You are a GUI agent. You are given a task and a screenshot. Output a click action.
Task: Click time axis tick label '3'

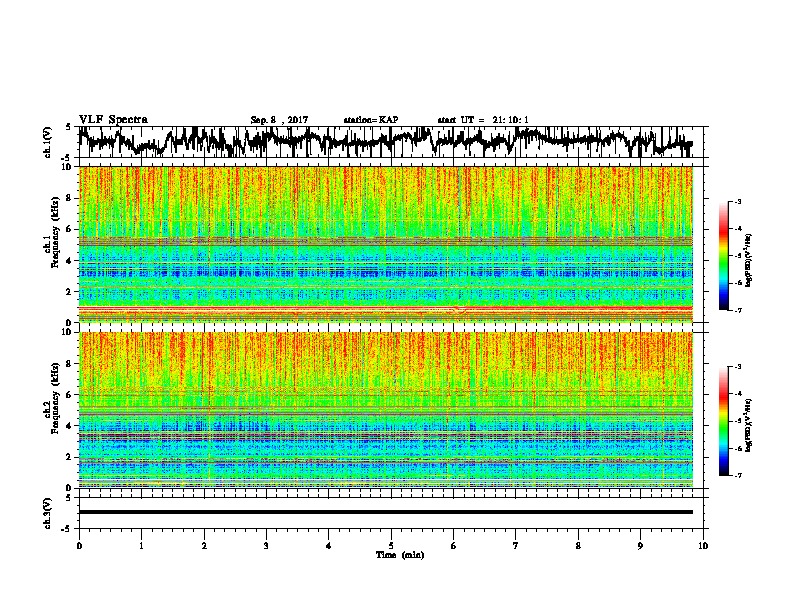point(266,546)
